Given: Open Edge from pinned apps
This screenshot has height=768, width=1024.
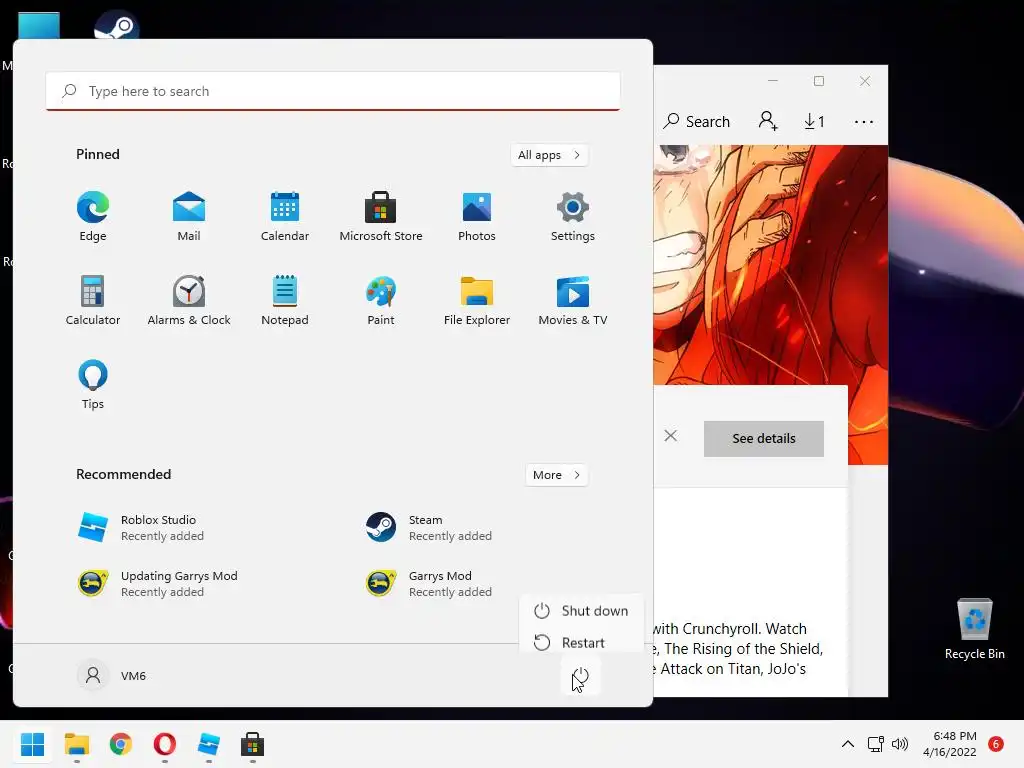Looking at the screenshot, I should [93, 217].
